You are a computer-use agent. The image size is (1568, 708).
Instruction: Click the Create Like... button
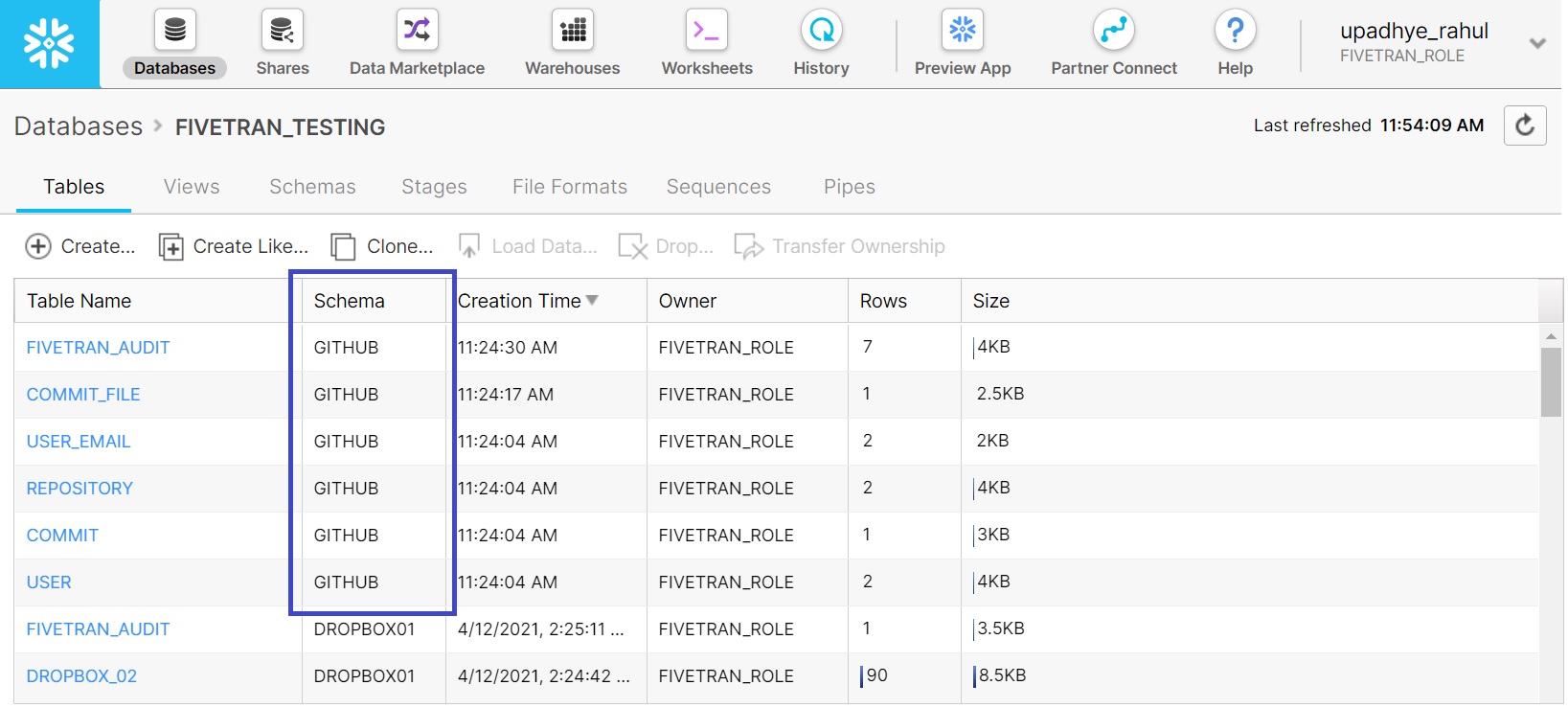[234, 246]
